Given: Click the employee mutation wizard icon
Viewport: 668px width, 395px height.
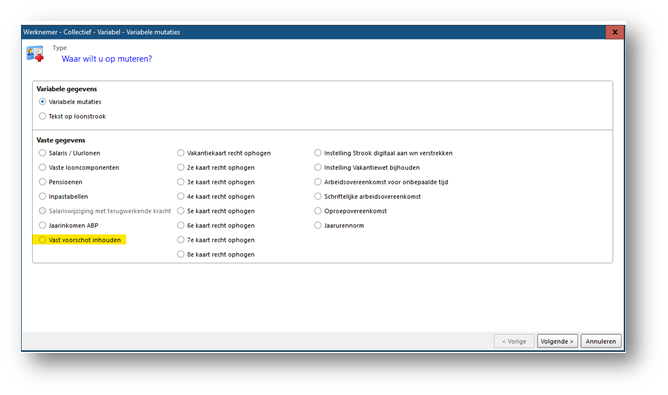Looking at the screenshot, I should click(x=35, y=54).
